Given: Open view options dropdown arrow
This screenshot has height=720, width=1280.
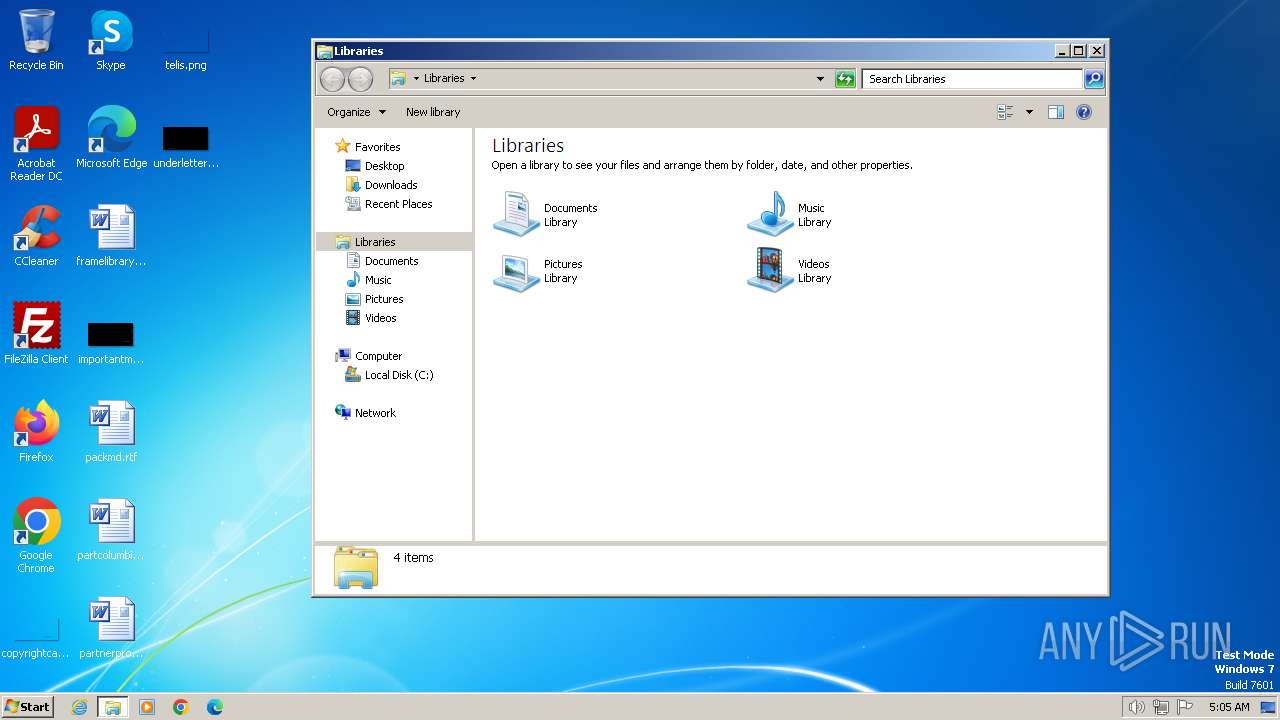Looking at the screenshot, I should click(x=1029, y=112).
